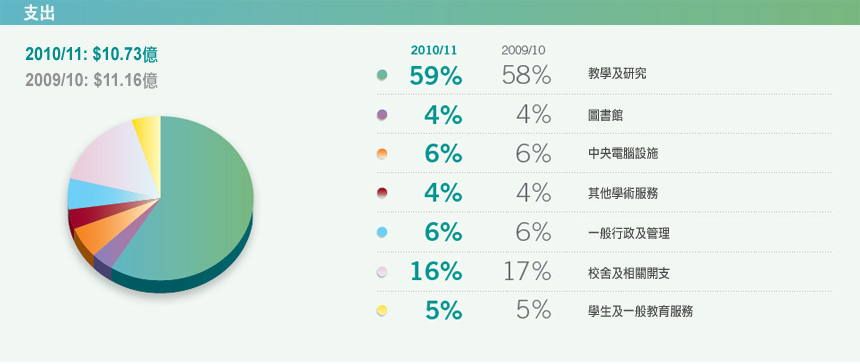
Task: Click the 2010/11: $10.73億 total text
Action: pyautogui.click(x=92, y=54)
